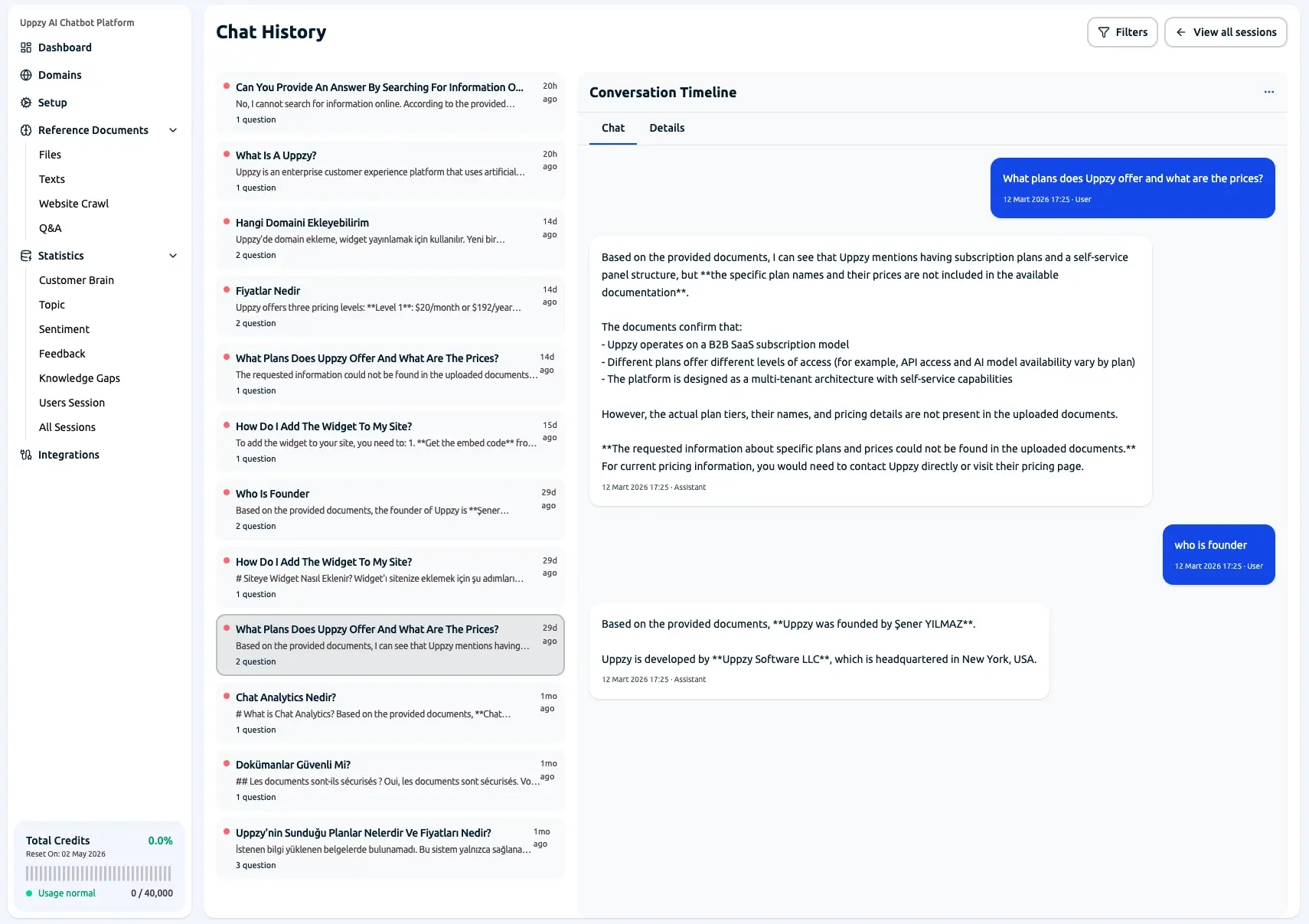This screenshot has width=1309, height=924.
Task: Open the three-dot conversation options menu
Action: point(1268,92)
